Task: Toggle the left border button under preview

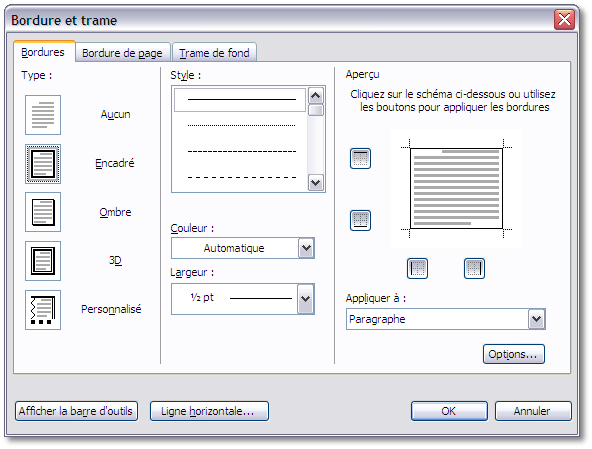Action: pos(417,268)
